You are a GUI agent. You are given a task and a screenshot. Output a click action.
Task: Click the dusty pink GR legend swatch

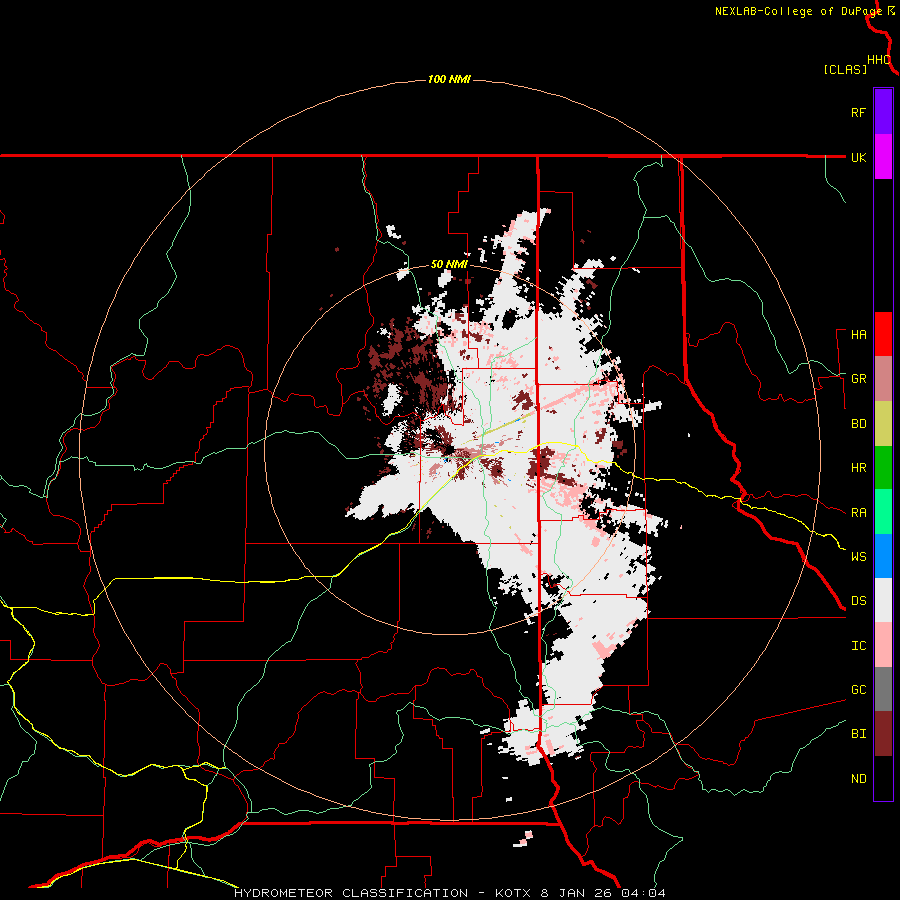pyautogui.click(x=883, y=379)
